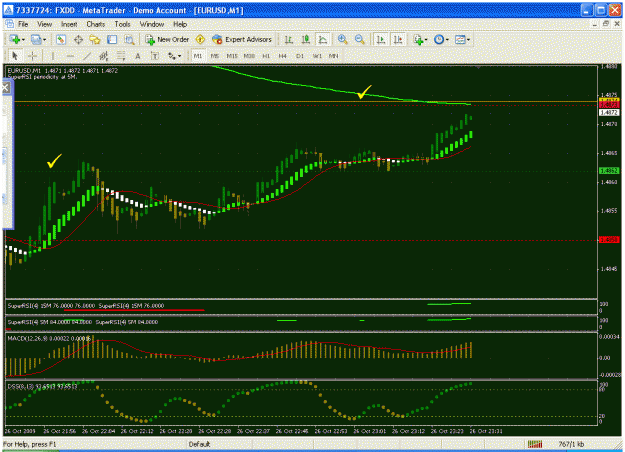Expand the Profiles dropdown arrow
The height and width of the screenshot is (452, 625).
pyautogui.click(x=45, y=40)
